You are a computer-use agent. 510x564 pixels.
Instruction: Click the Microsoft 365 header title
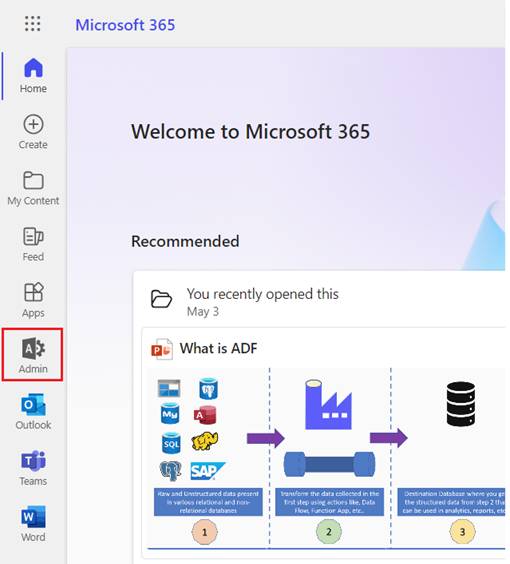pyautogui.click(x=125, y=25)
